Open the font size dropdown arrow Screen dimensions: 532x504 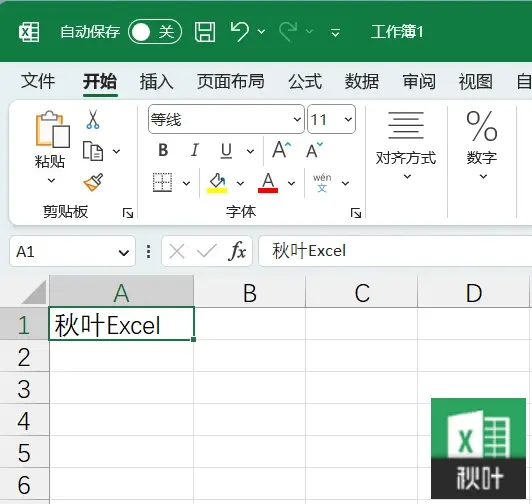click(348, 119)
